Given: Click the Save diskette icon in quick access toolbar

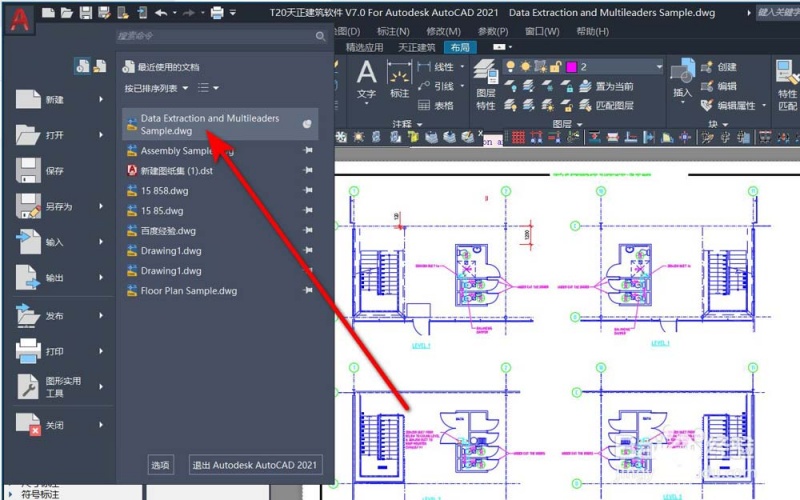Looking at the screenshot, I should [x=85, y=12].
